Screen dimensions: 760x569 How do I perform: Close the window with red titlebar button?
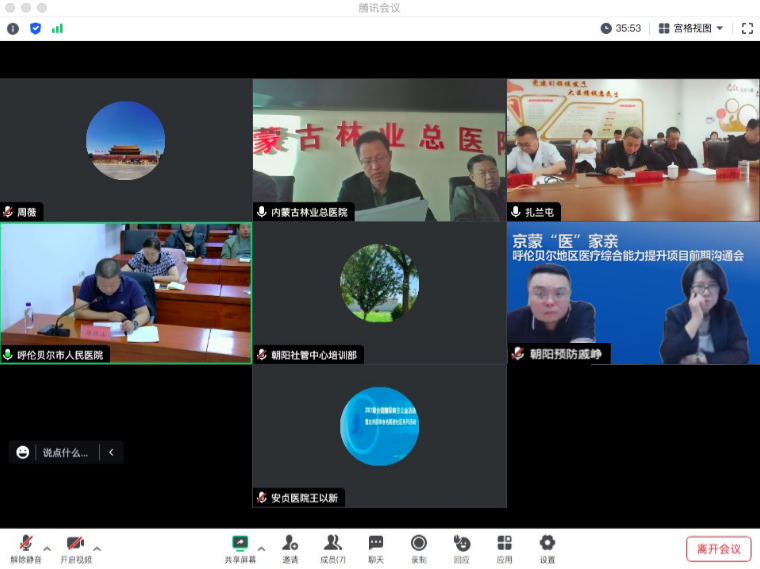[10, 8]
